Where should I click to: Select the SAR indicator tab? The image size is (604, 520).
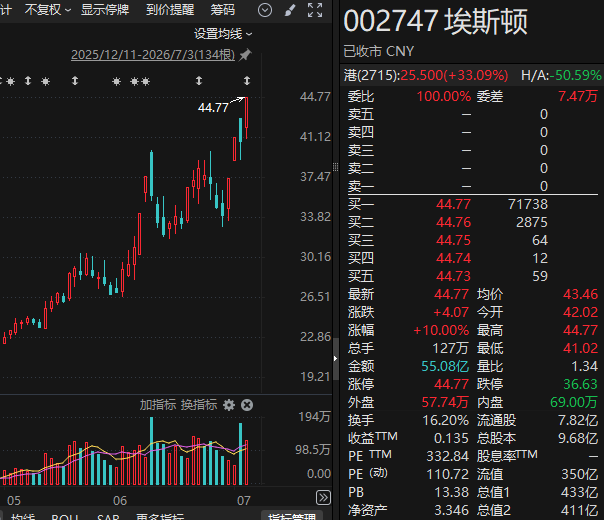pyautogui.click(x=108, y=516)
